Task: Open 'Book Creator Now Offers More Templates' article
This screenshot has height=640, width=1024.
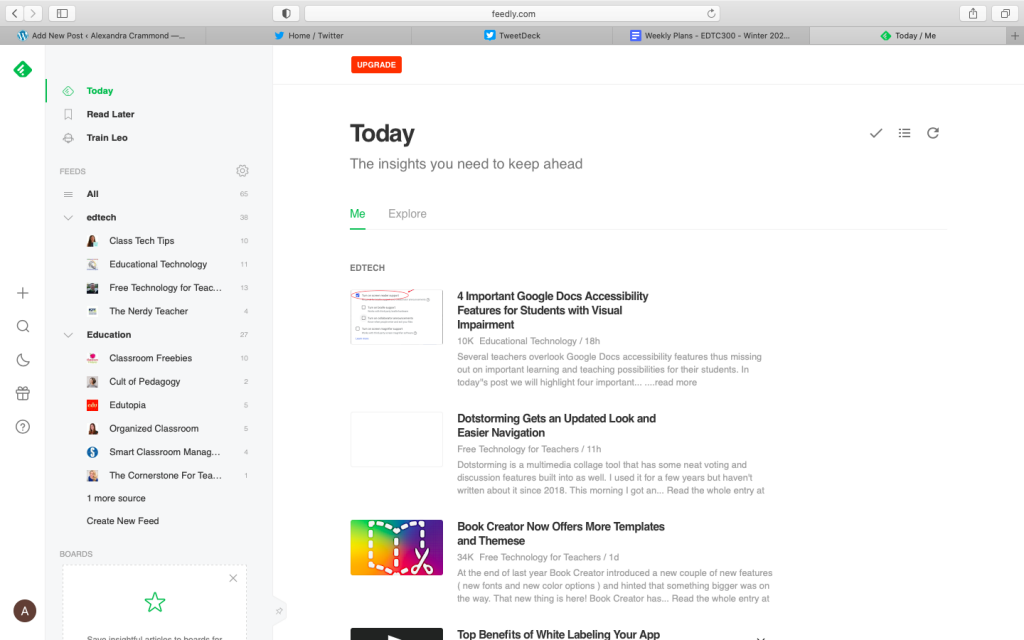Action: tap(561, 534)
